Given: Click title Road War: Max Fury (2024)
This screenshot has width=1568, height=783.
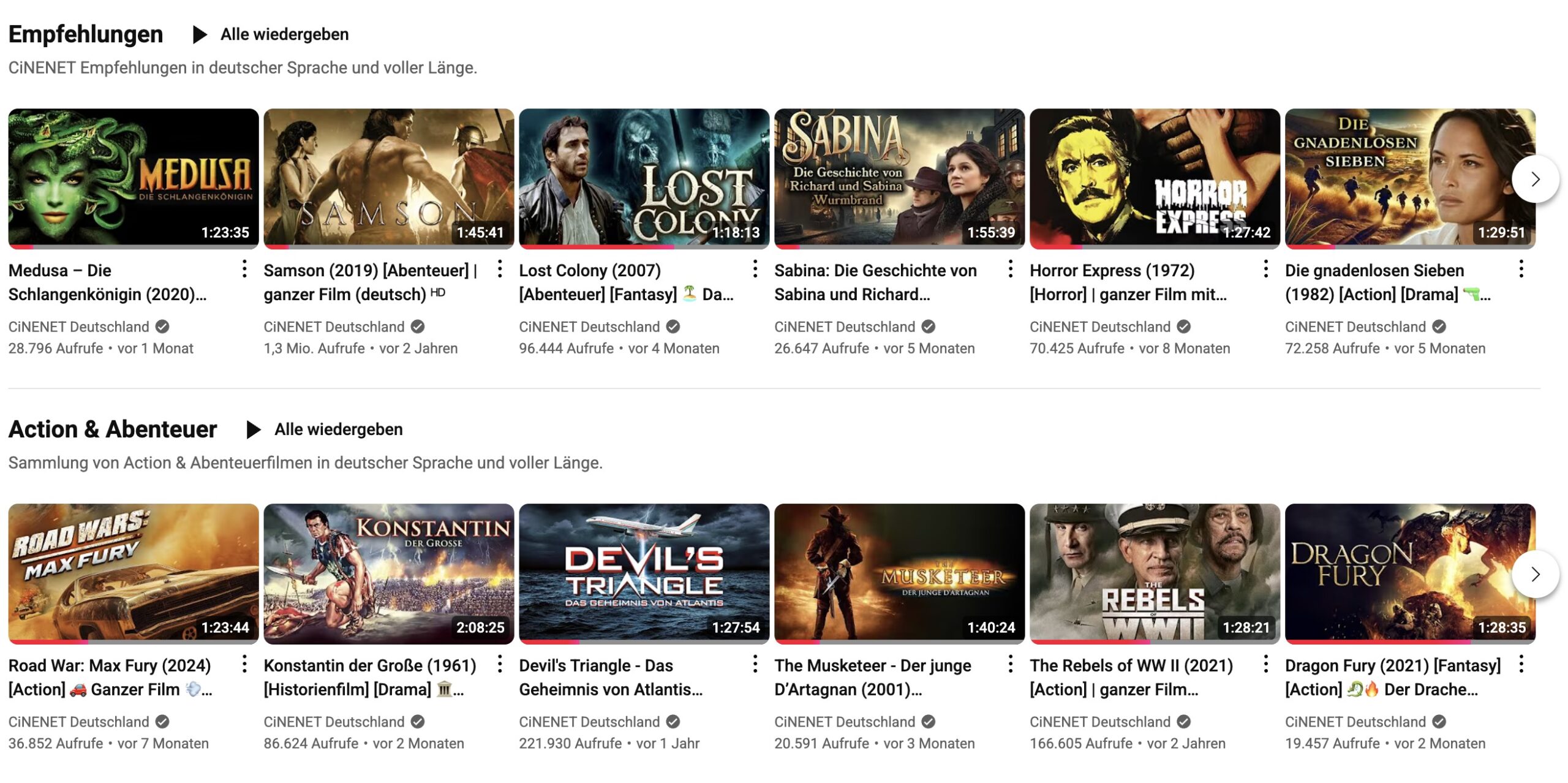Looking at the screenshot, I should [x=111, y=678].
